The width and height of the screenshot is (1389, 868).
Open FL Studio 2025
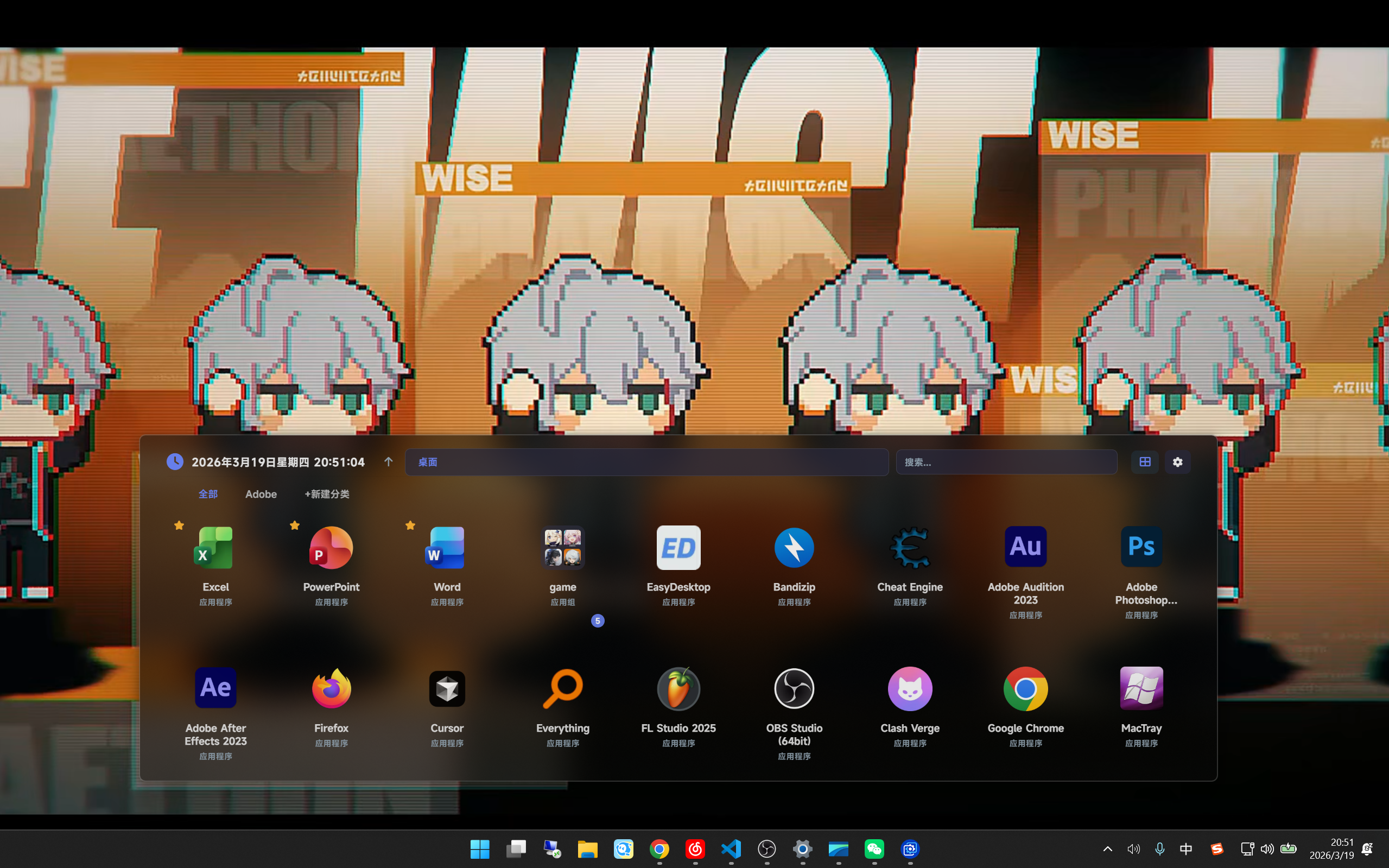point(678,688)
